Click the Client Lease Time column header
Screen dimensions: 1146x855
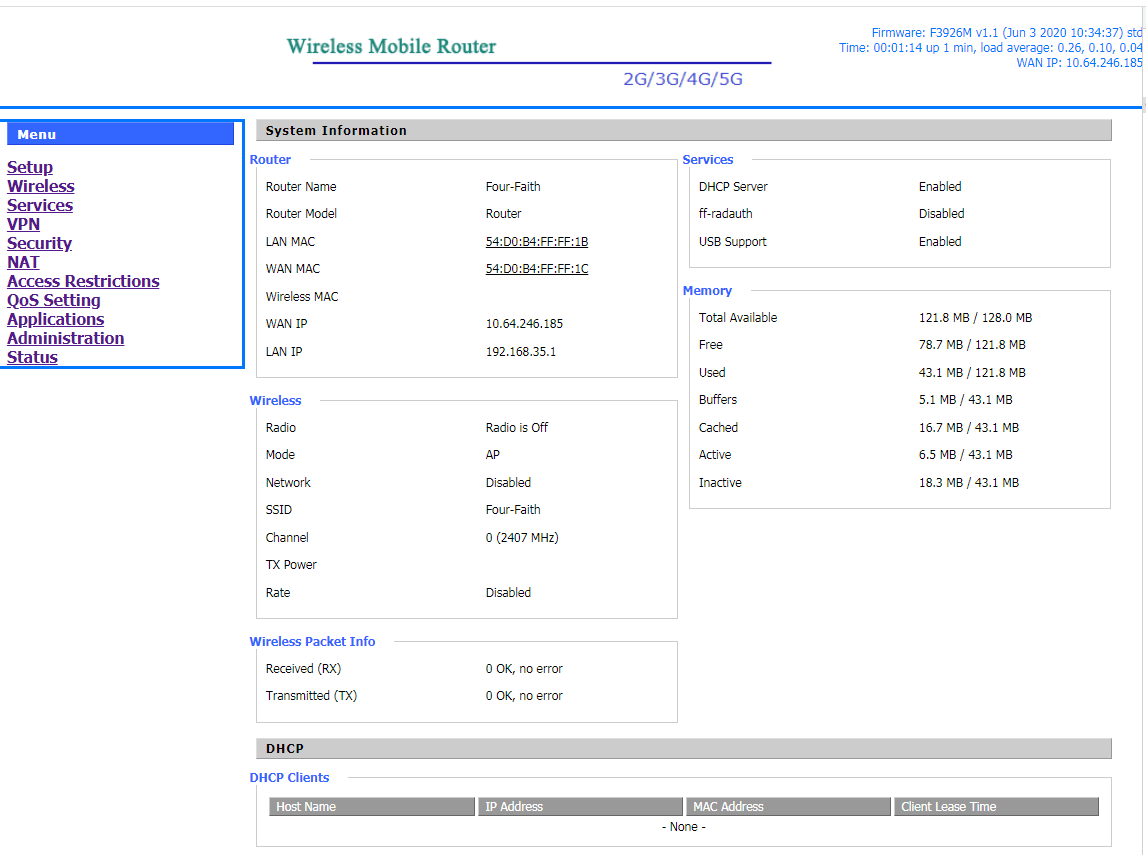coord(996,807)
